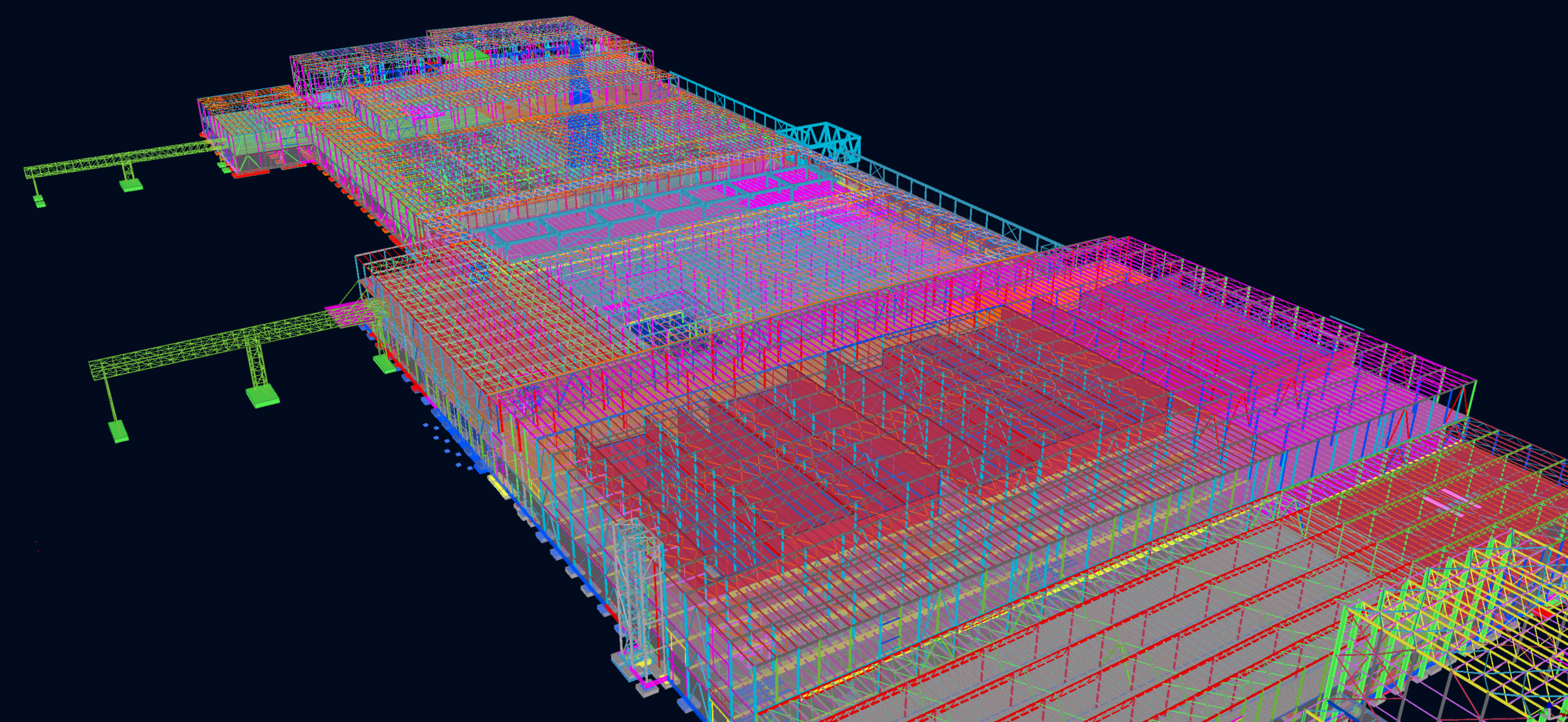Click the green footing under upper conveyor support
Viewport: 1568px width, 722px height.
(130, 185)
